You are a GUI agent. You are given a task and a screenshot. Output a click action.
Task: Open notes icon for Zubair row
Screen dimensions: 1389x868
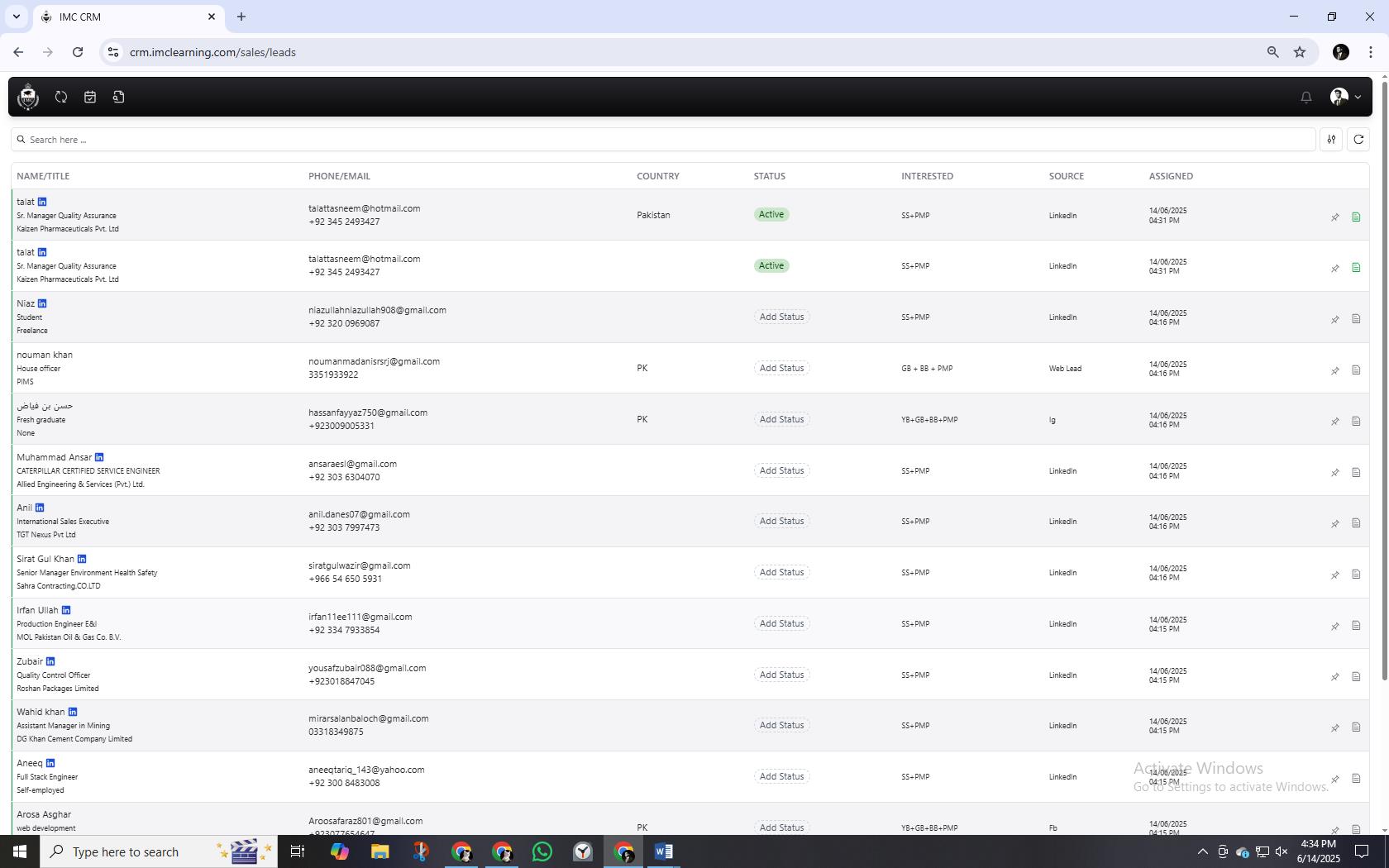[1356, 677]
